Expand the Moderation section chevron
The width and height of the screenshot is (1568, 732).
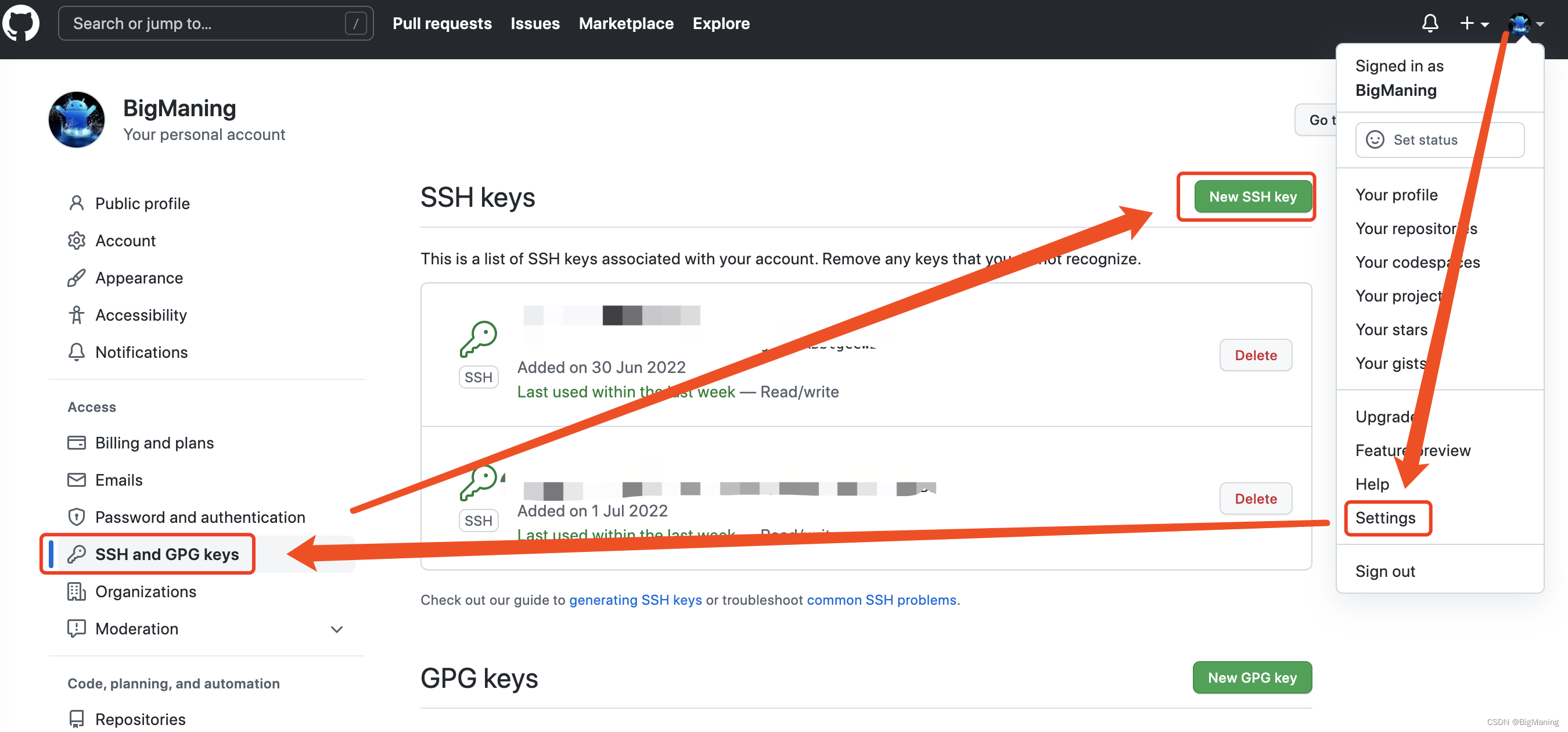pos(337,629)
